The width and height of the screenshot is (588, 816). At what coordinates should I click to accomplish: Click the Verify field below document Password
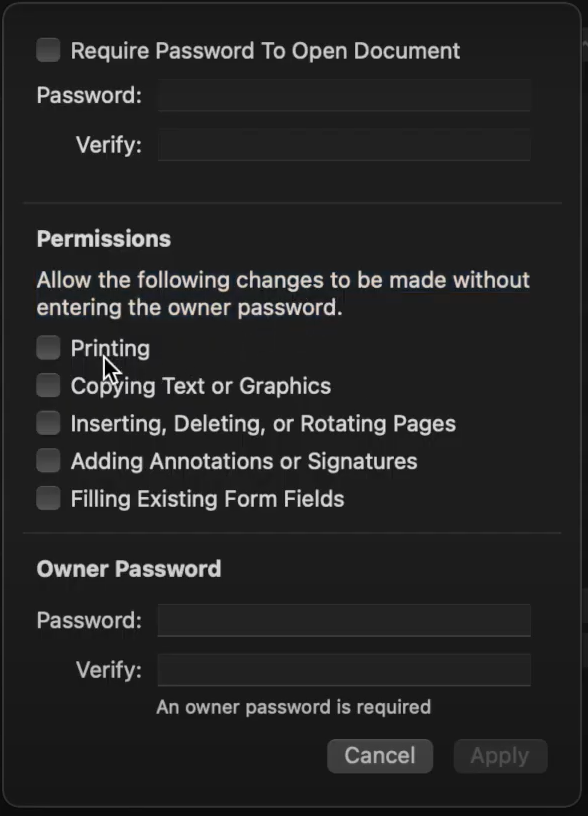tap(344, 145)
